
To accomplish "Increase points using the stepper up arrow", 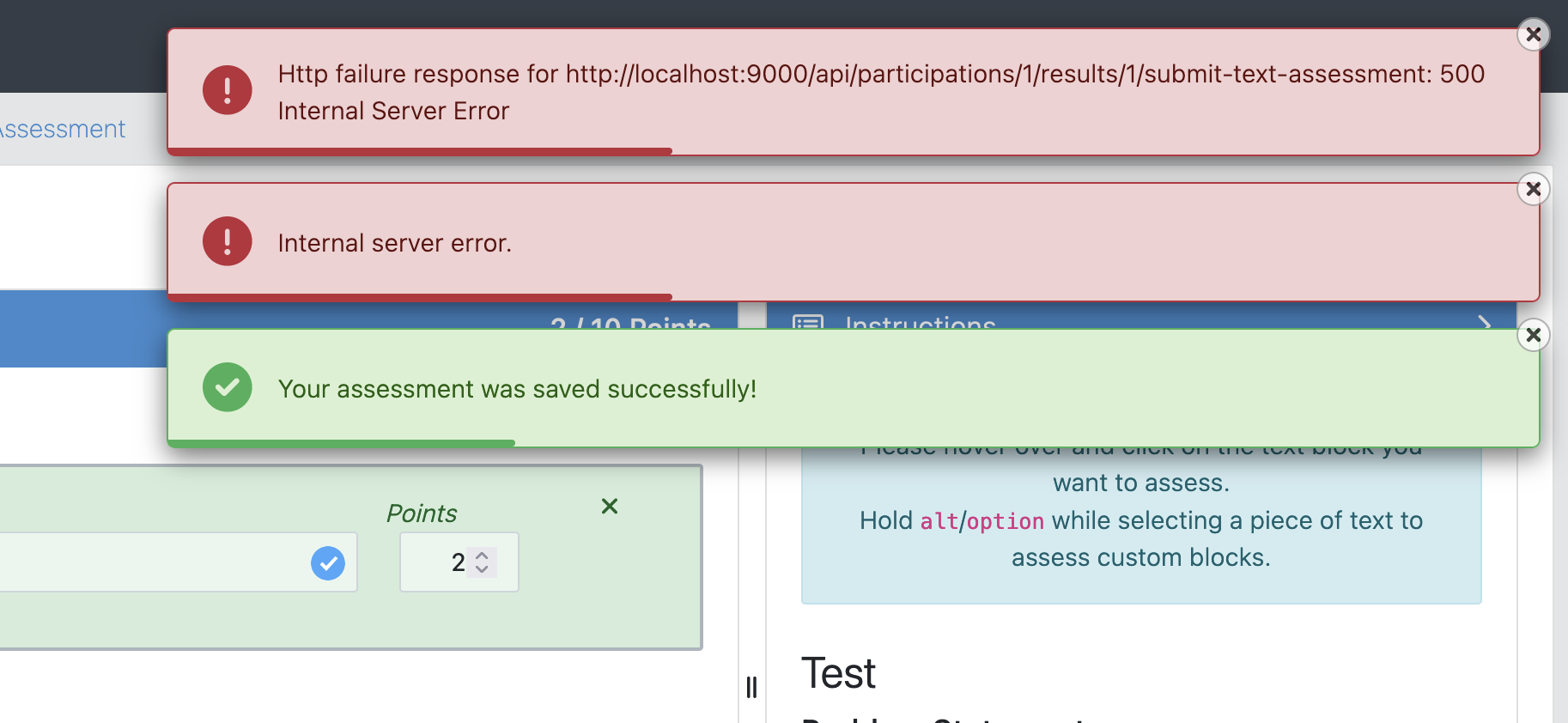I will coord(482,554).
